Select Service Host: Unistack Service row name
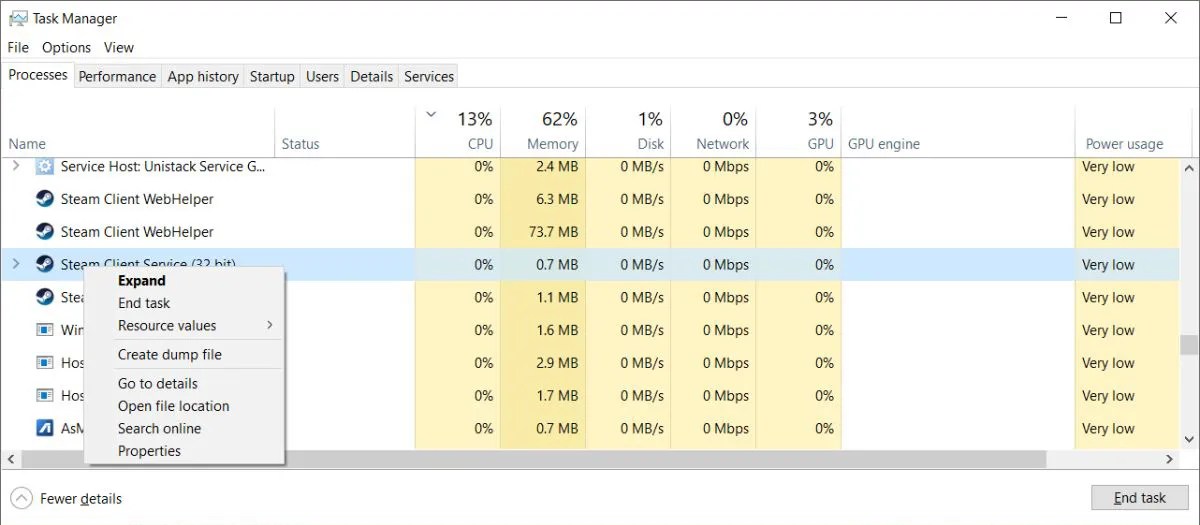This screenshot has width=1200, height=525. coord(163,167)
